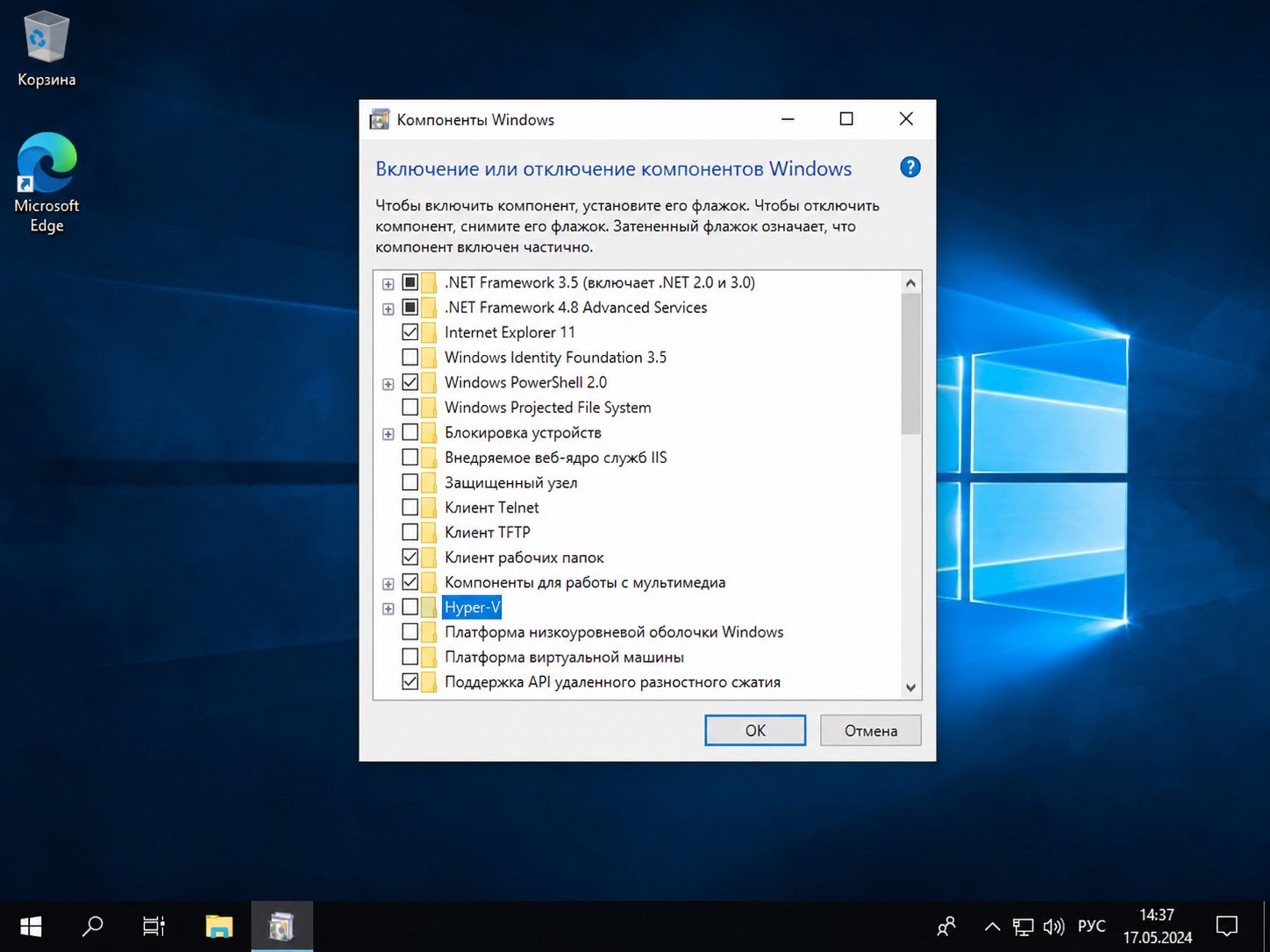This screenshot has width=1270, height=952.
Task: Uncheck Internet Explorer 11
Action: (x=410, y=332)
